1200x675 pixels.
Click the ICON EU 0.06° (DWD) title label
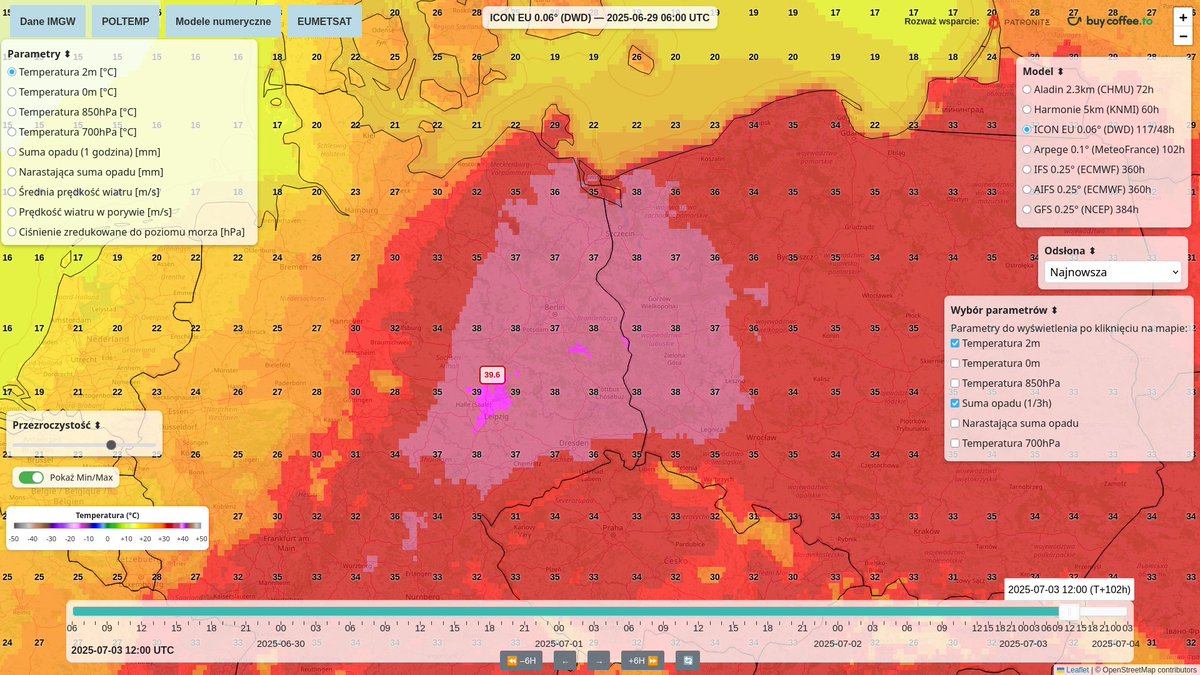click(x=600, y=17)
